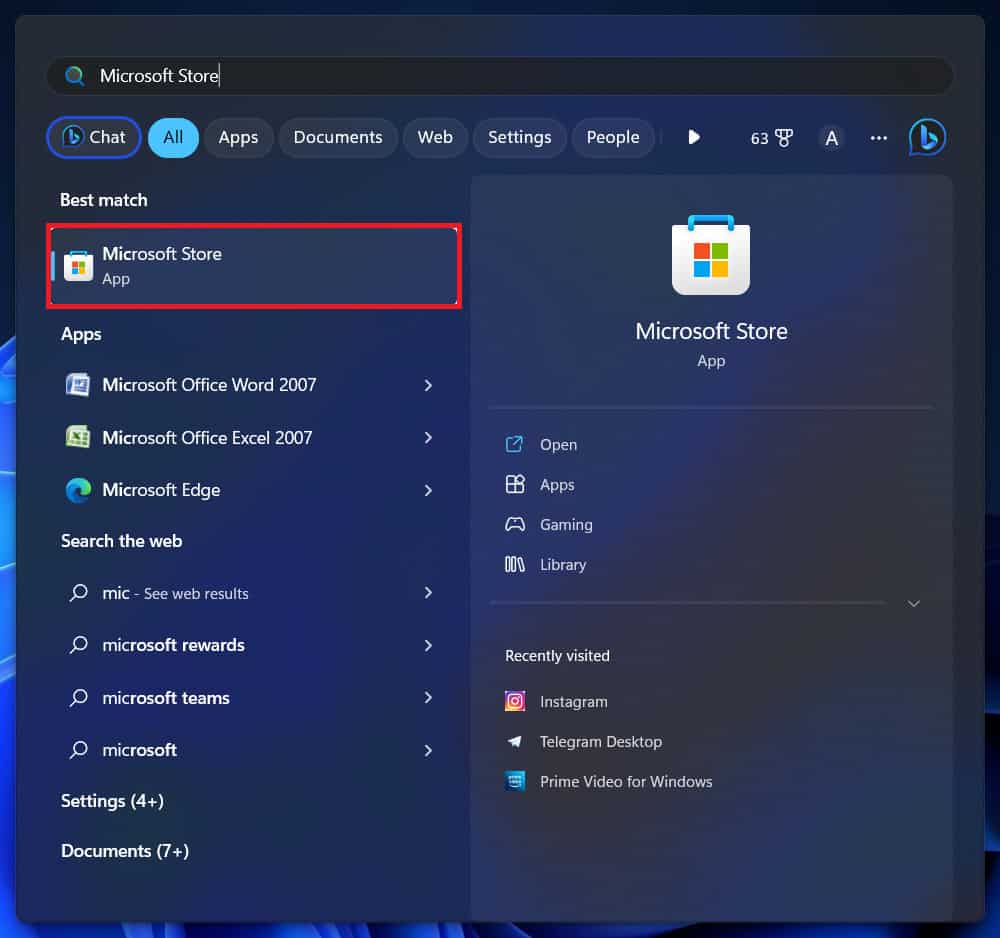Click the Microsoft Store best match result
1000x938 pixels.
point(254,266)
